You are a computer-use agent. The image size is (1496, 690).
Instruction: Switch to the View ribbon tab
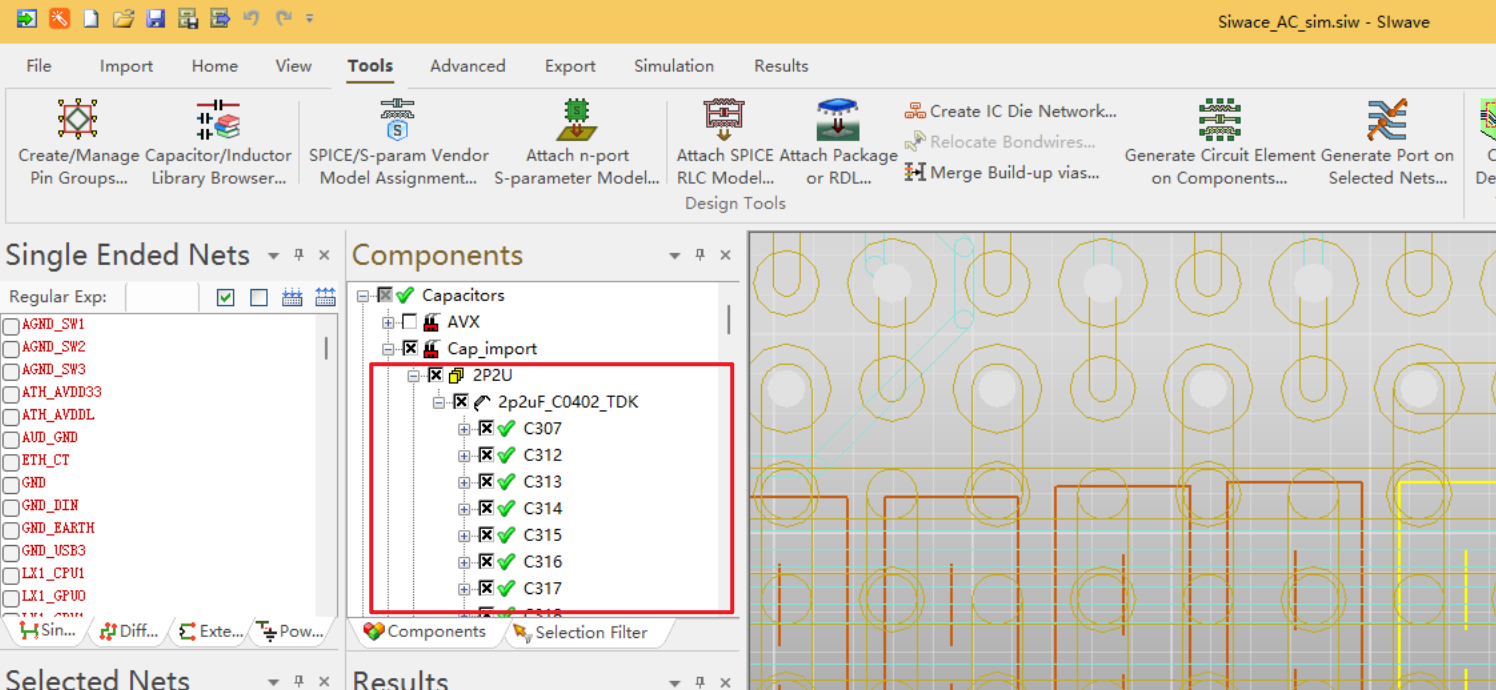(293, 66)
